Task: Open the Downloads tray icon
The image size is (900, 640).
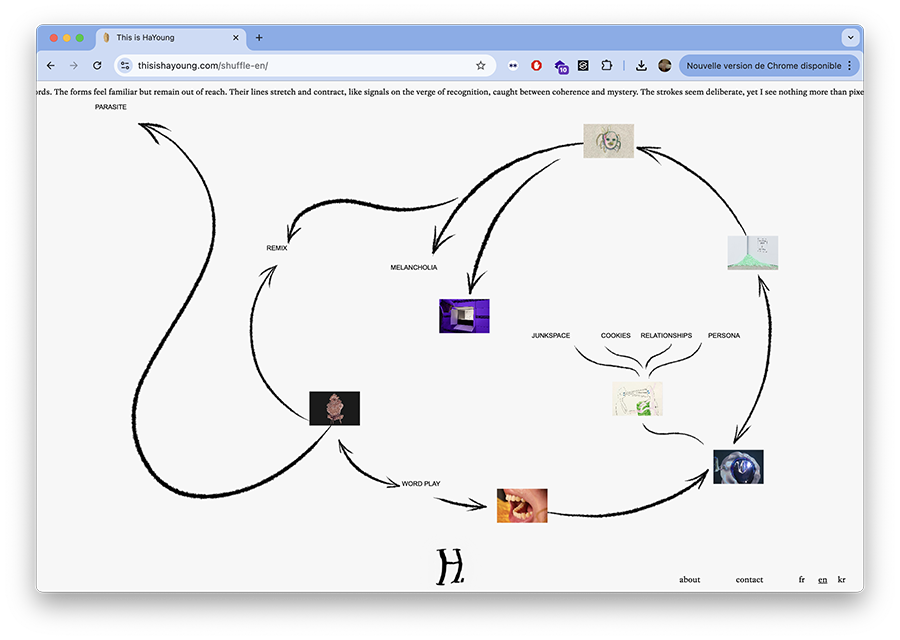Action: 641,66
